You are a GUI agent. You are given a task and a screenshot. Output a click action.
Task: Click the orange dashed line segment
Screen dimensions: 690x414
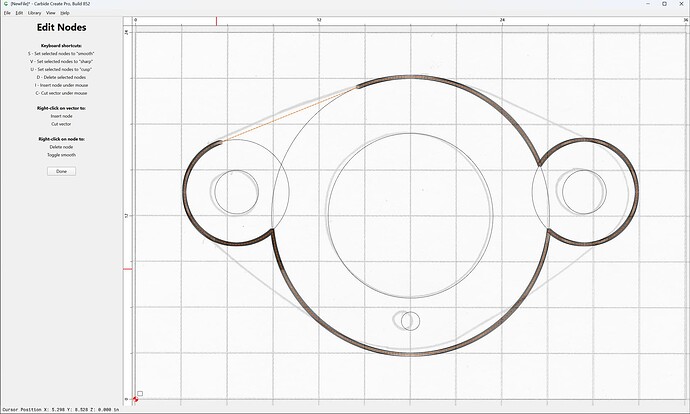pyautogui.click(x=289, y=114)
